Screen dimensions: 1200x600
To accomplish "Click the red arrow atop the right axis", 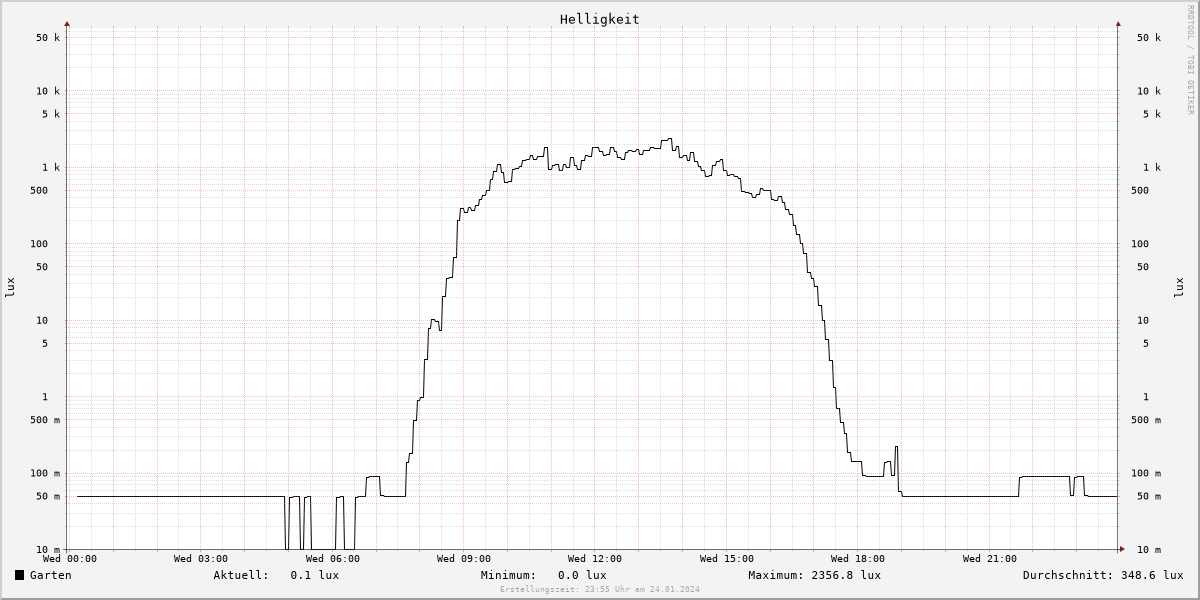I will [1118, 23].
